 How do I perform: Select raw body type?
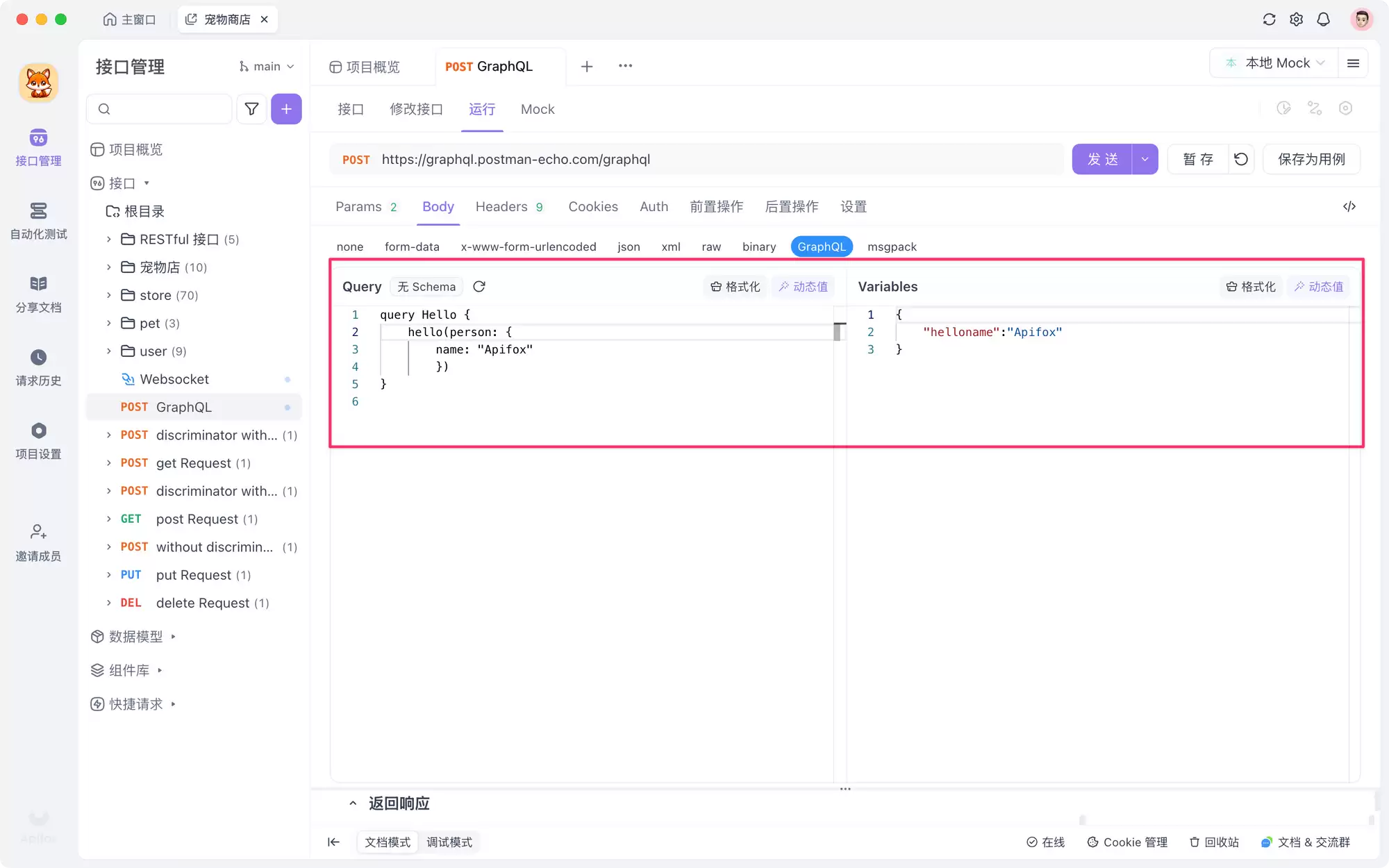point(711,247)
